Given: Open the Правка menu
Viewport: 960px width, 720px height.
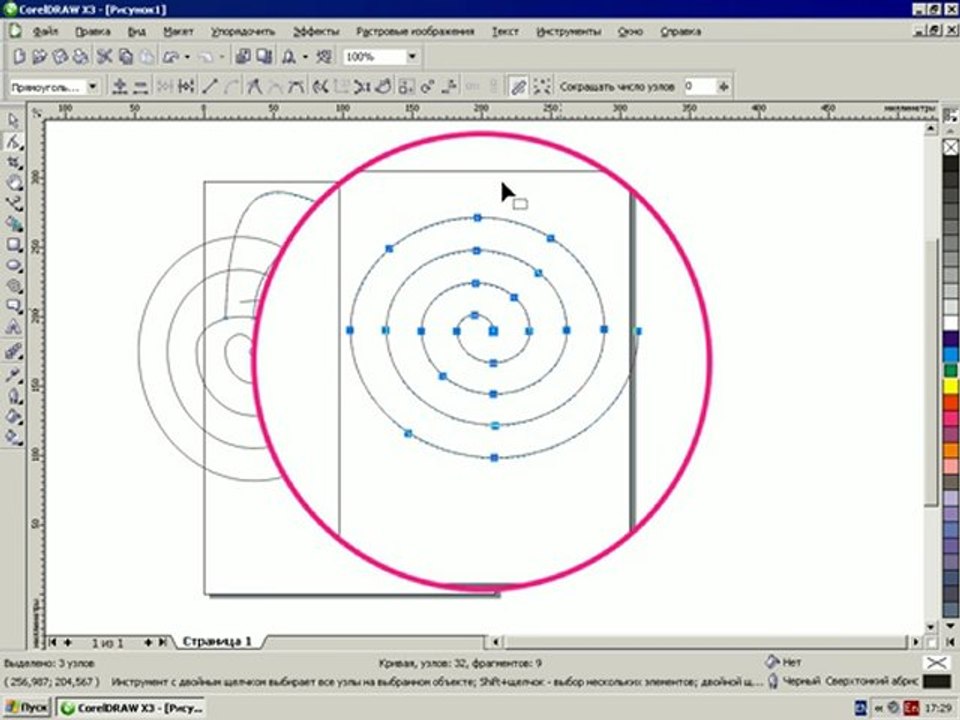Looking at the screenshot, I should [x=92, y=31].
